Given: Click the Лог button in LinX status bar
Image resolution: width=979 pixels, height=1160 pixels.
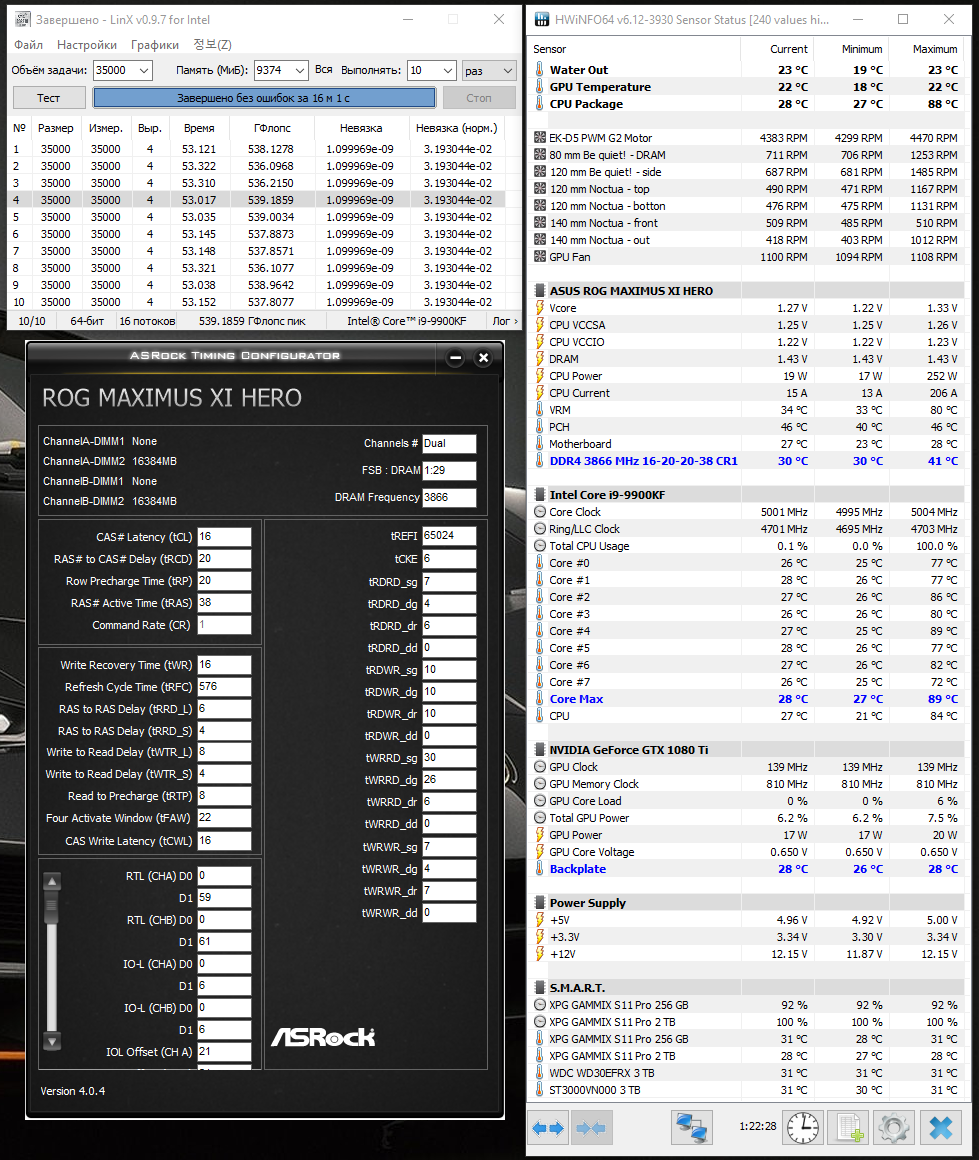Looking at the screenshot, I should pyautogui.click(x=505, y=321).
